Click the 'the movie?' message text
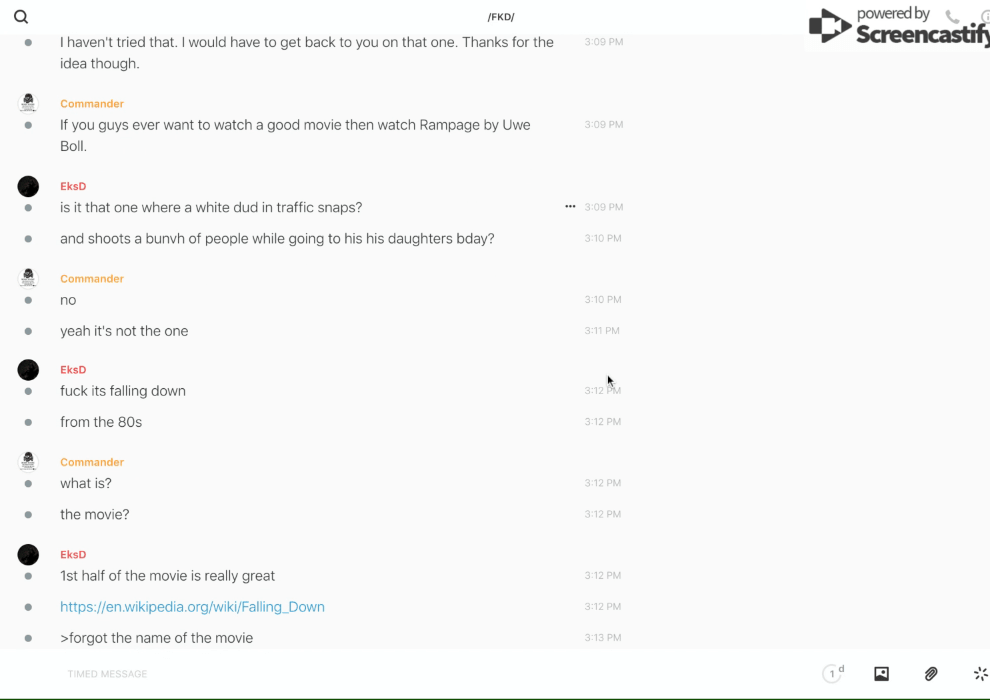Screen dimensions: 990x700 pos(95,515)
